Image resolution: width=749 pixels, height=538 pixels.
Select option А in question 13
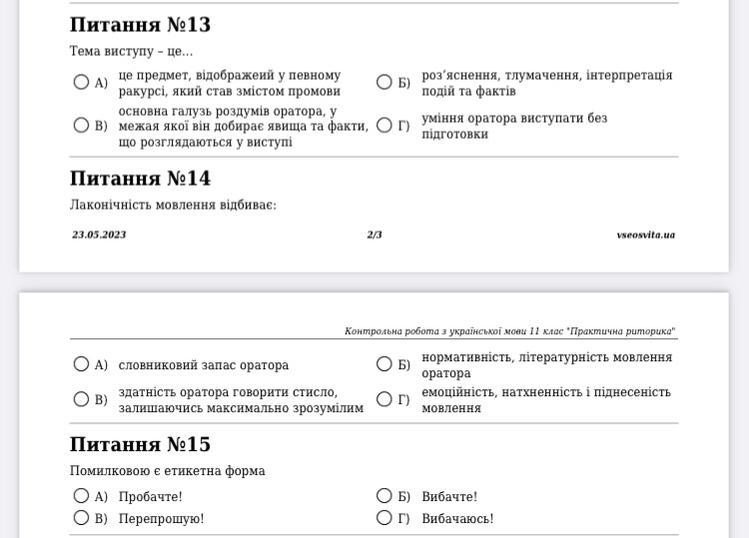(x=81, y=82)
